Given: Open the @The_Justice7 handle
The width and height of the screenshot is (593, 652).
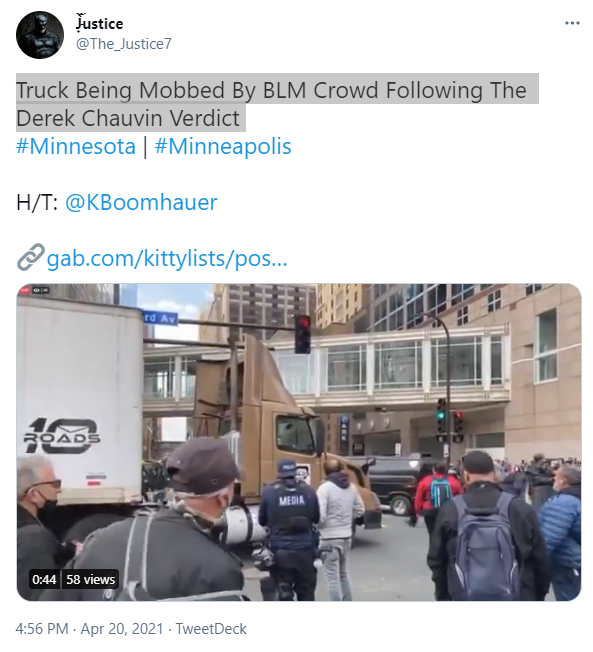Looking at the screenshot, I should 124,44.
